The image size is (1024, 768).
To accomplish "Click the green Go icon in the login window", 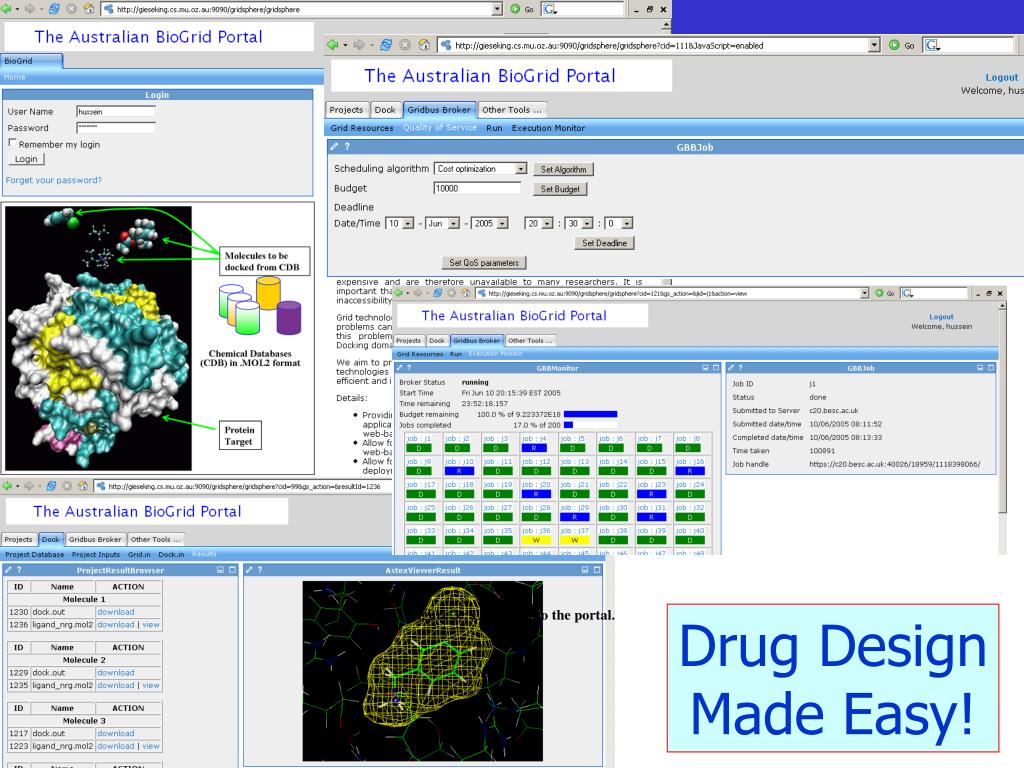I will tap(515, 9).
